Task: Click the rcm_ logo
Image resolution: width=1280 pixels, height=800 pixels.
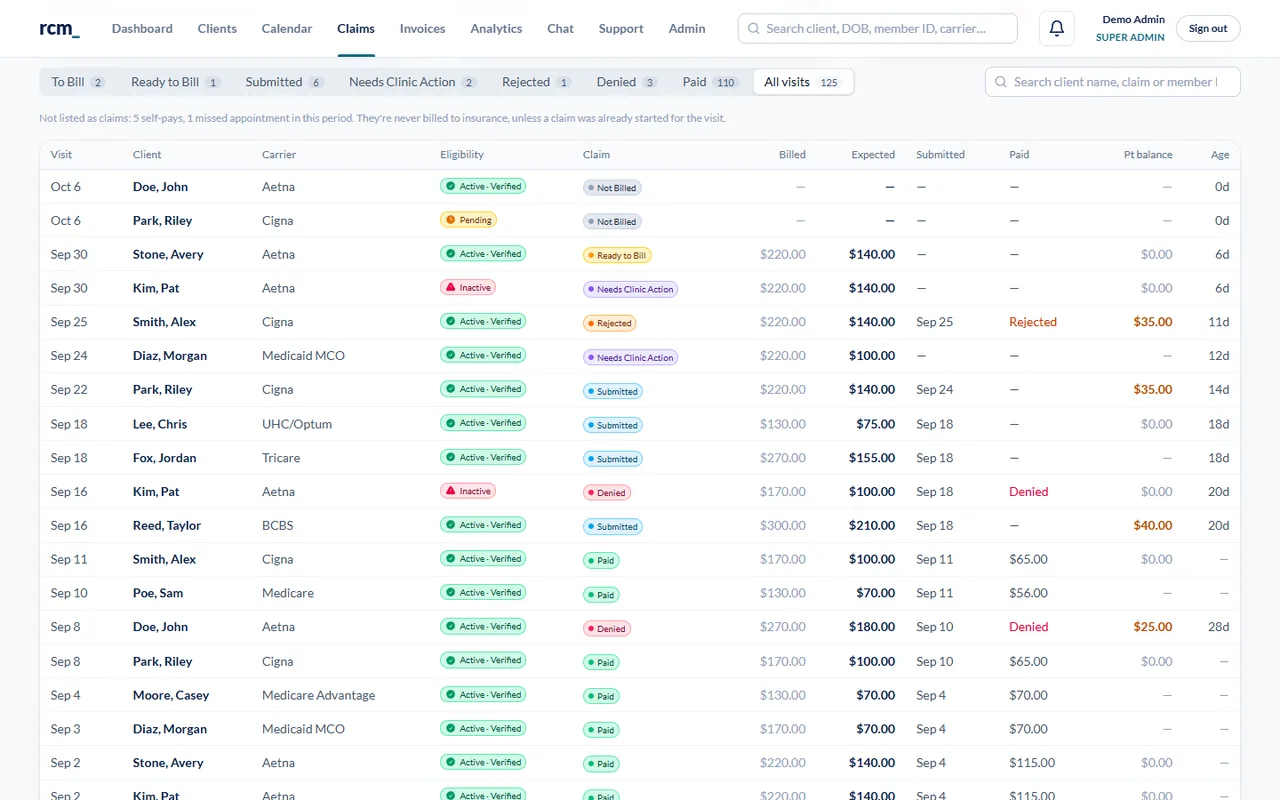Action: 59,28
